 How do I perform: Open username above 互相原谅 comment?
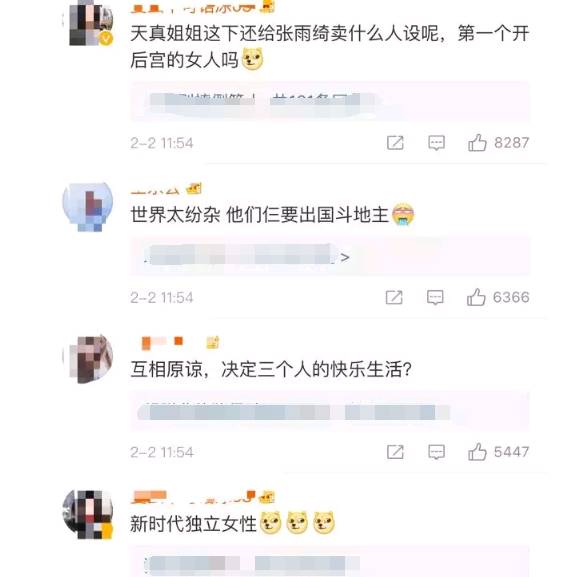pyautogui.click(x=162, y=342)
